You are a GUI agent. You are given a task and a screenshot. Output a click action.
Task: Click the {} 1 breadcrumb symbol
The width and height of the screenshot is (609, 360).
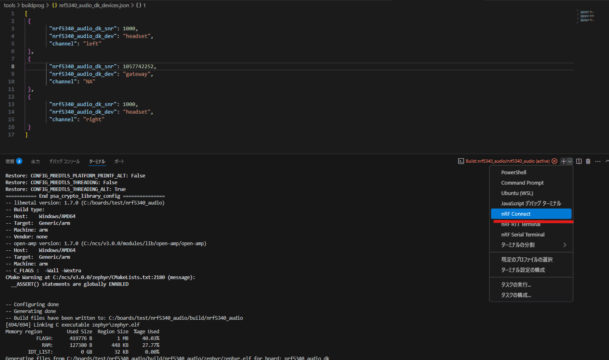[x=141, y=5]
